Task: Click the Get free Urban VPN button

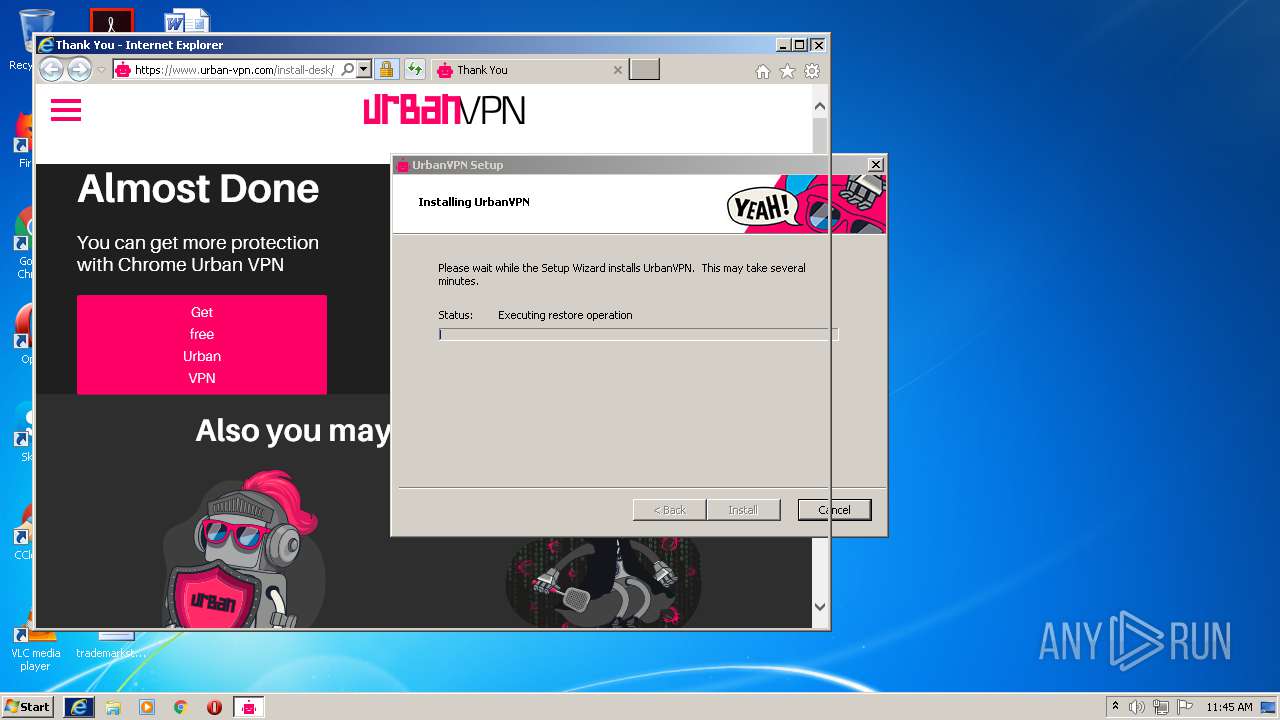Action: (x=202, y=344)
